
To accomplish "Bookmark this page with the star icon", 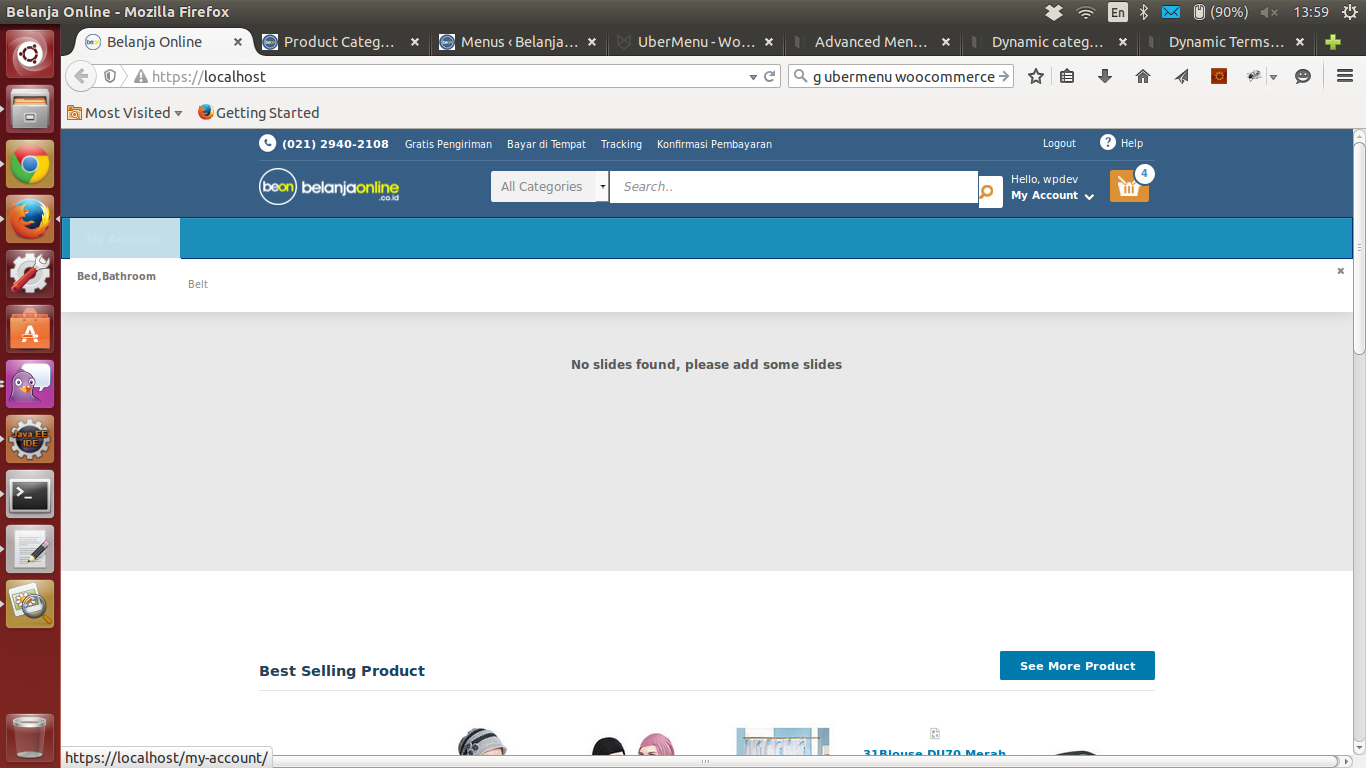I will pyautogui.click(x=1036, y=76).
